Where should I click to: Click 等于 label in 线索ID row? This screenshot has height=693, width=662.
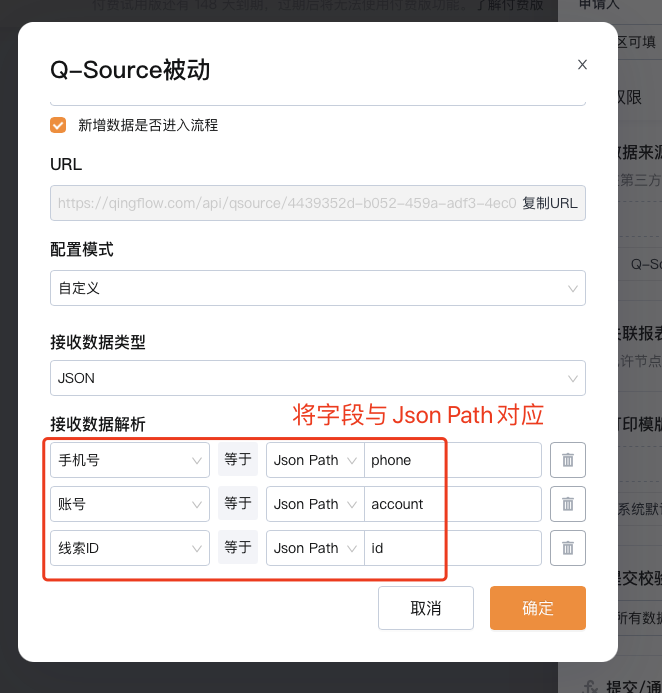(238, 547)
